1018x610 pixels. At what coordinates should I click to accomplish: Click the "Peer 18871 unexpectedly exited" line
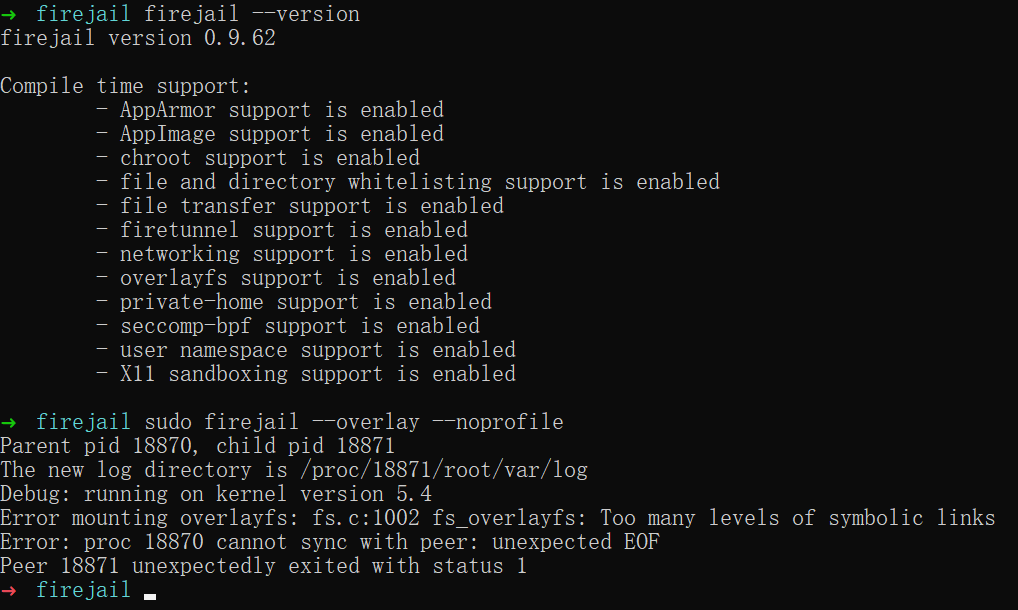click(x=263, y=566)
